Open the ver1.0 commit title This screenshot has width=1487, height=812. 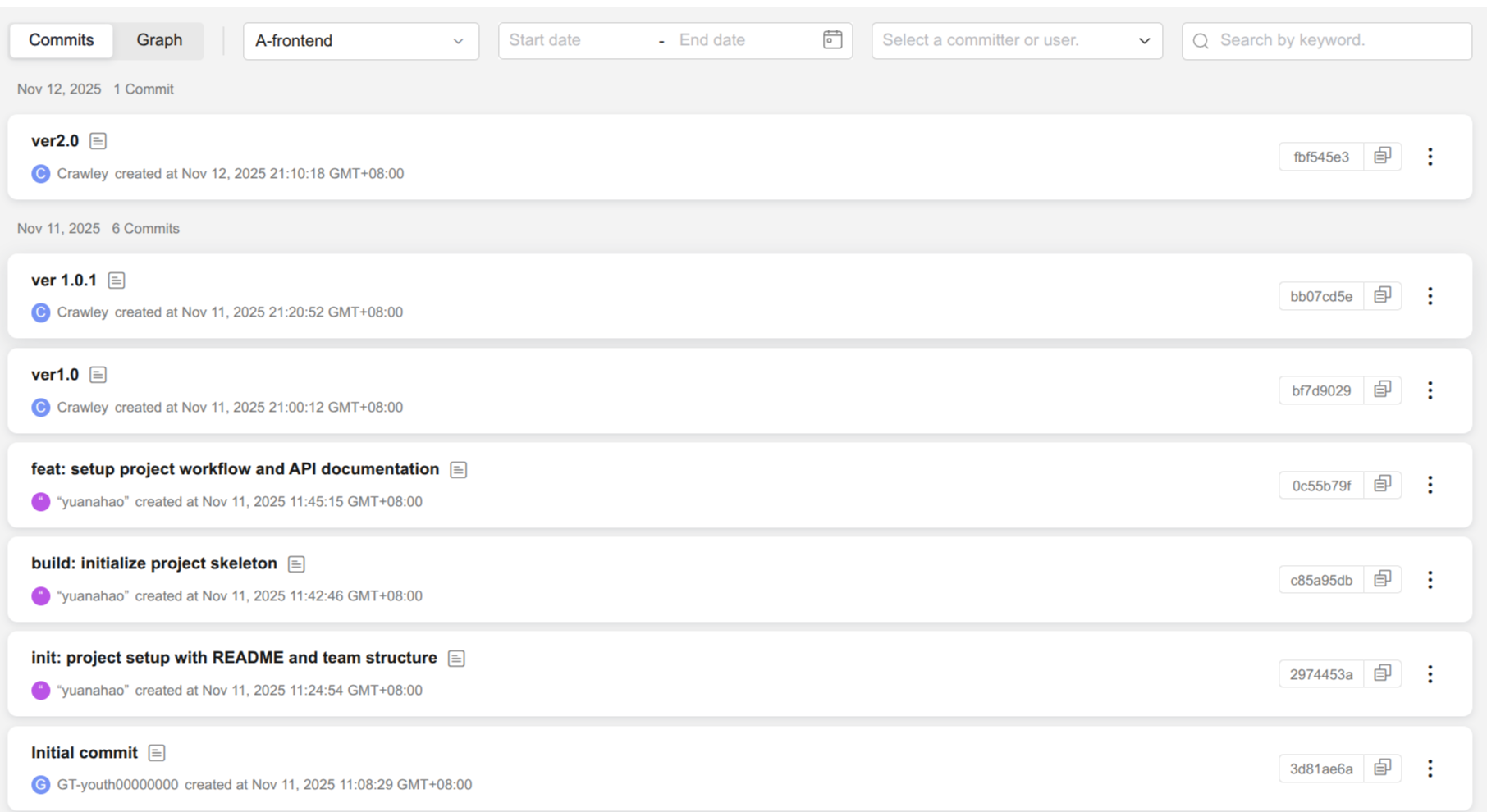pos(55,375)
